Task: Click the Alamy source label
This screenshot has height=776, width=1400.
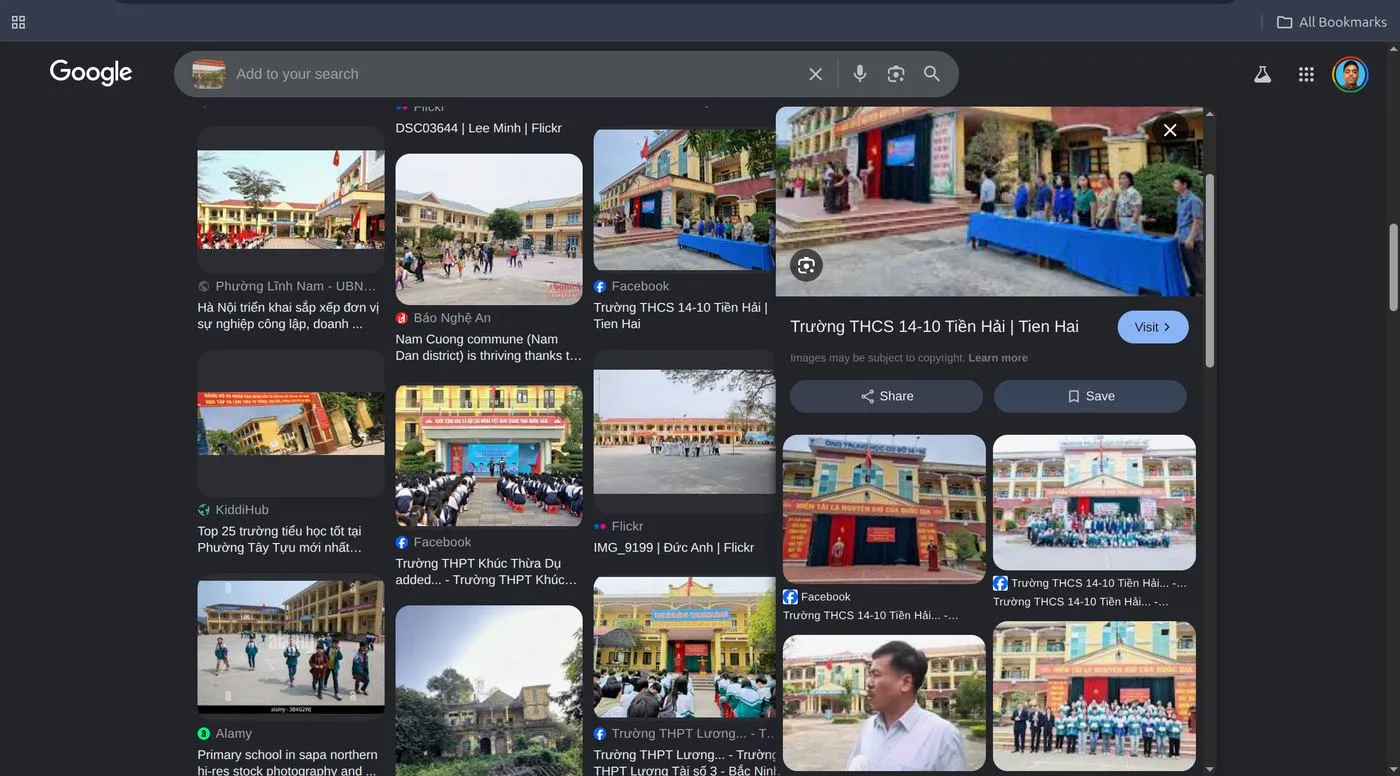Action: pyautogui.click(x=233, y=734)
